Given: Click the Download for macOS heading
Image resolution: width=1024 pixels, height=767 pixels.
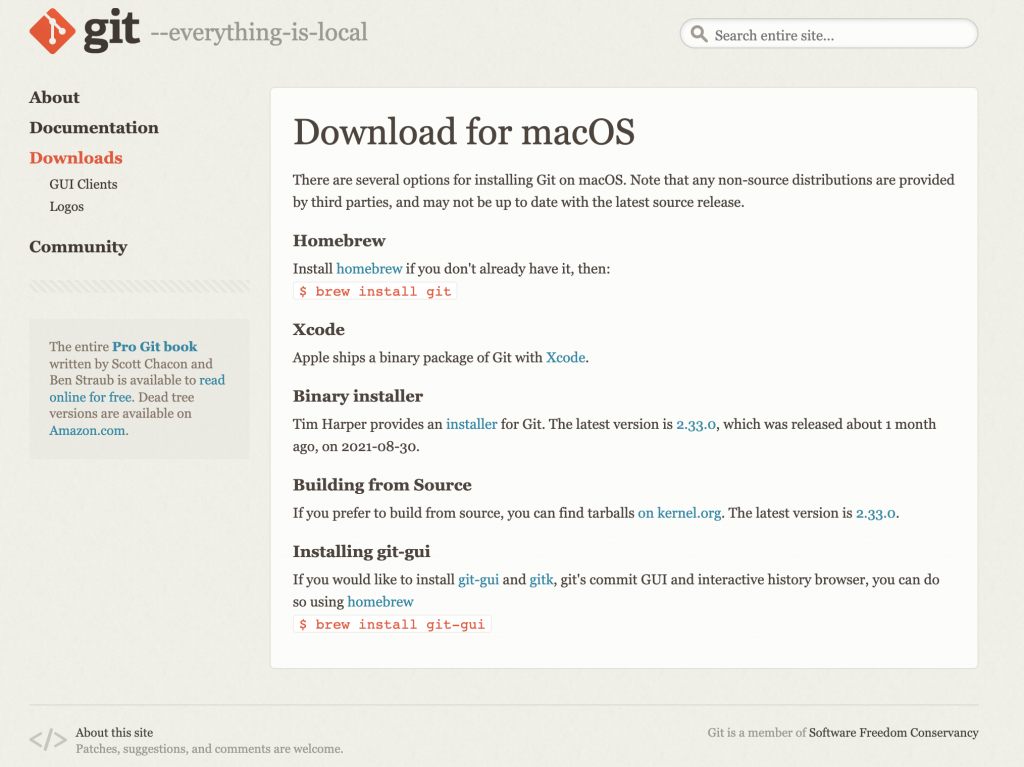Looking at the screenshot, I should [464, 132].
